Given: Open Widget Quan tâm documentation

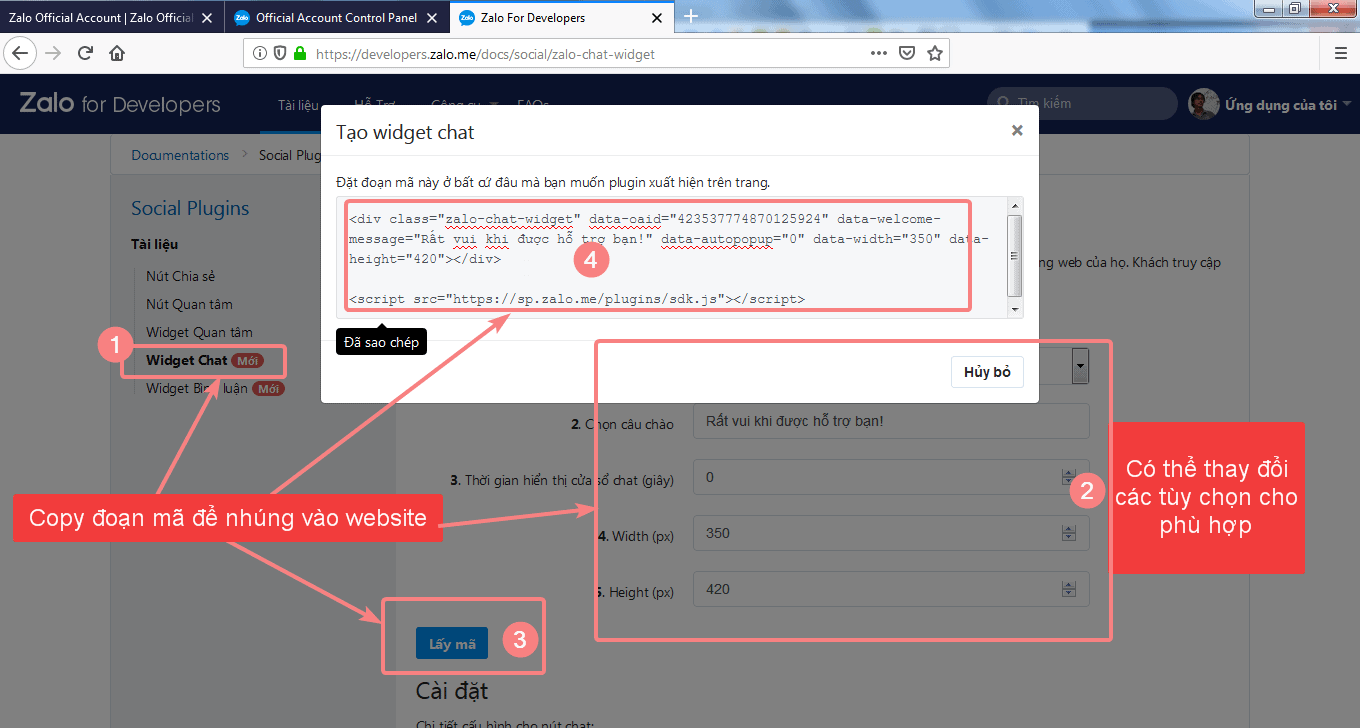Looking at the screenshot, I should [x=199, y=332].
